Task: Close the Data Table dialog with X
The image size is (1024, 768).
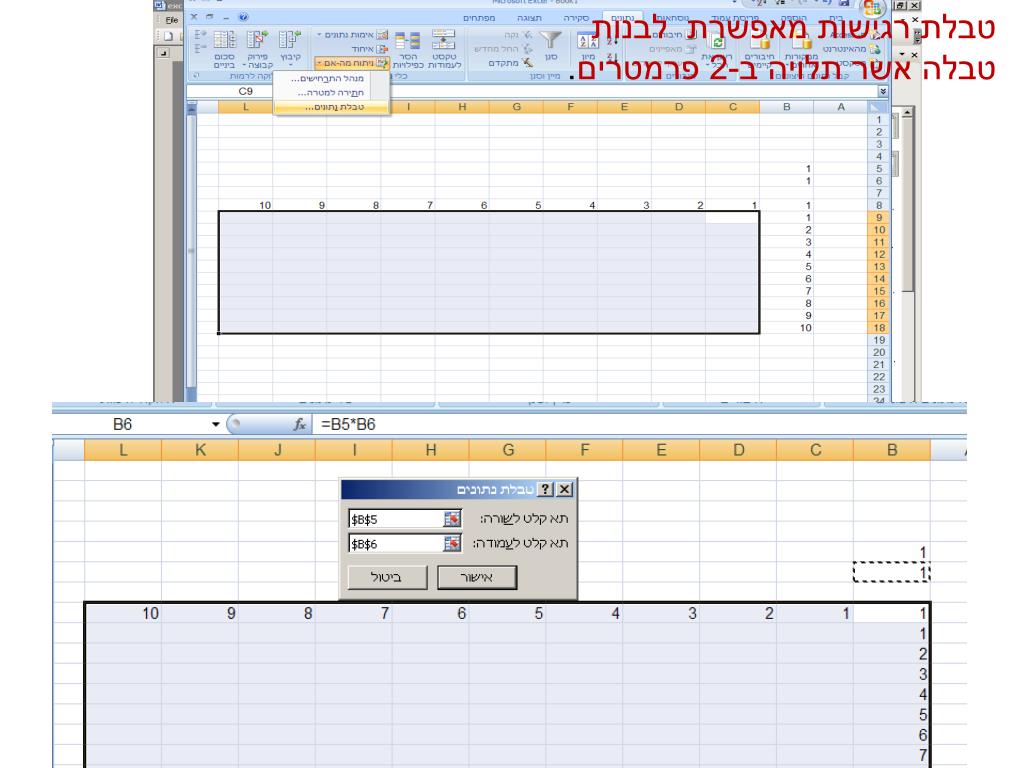Action: tap(565, 489)
